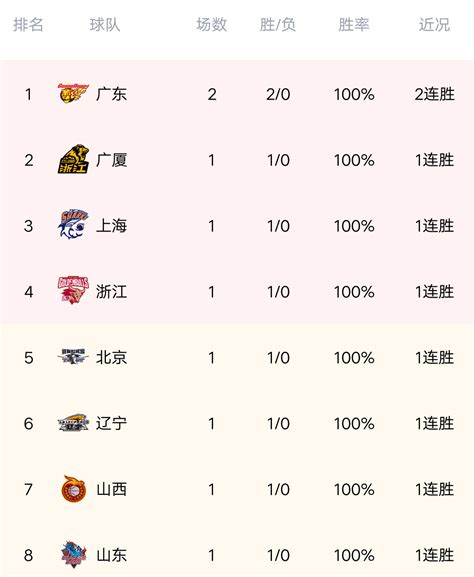Open the 辽宁 team name link
Screen dimensions: 474x577
coord(112,424)
